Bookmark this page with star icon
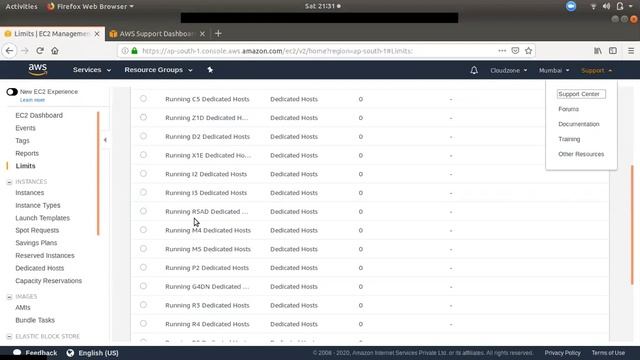The width and height of the screenshot is (640, 360). (x=529, y=51)
